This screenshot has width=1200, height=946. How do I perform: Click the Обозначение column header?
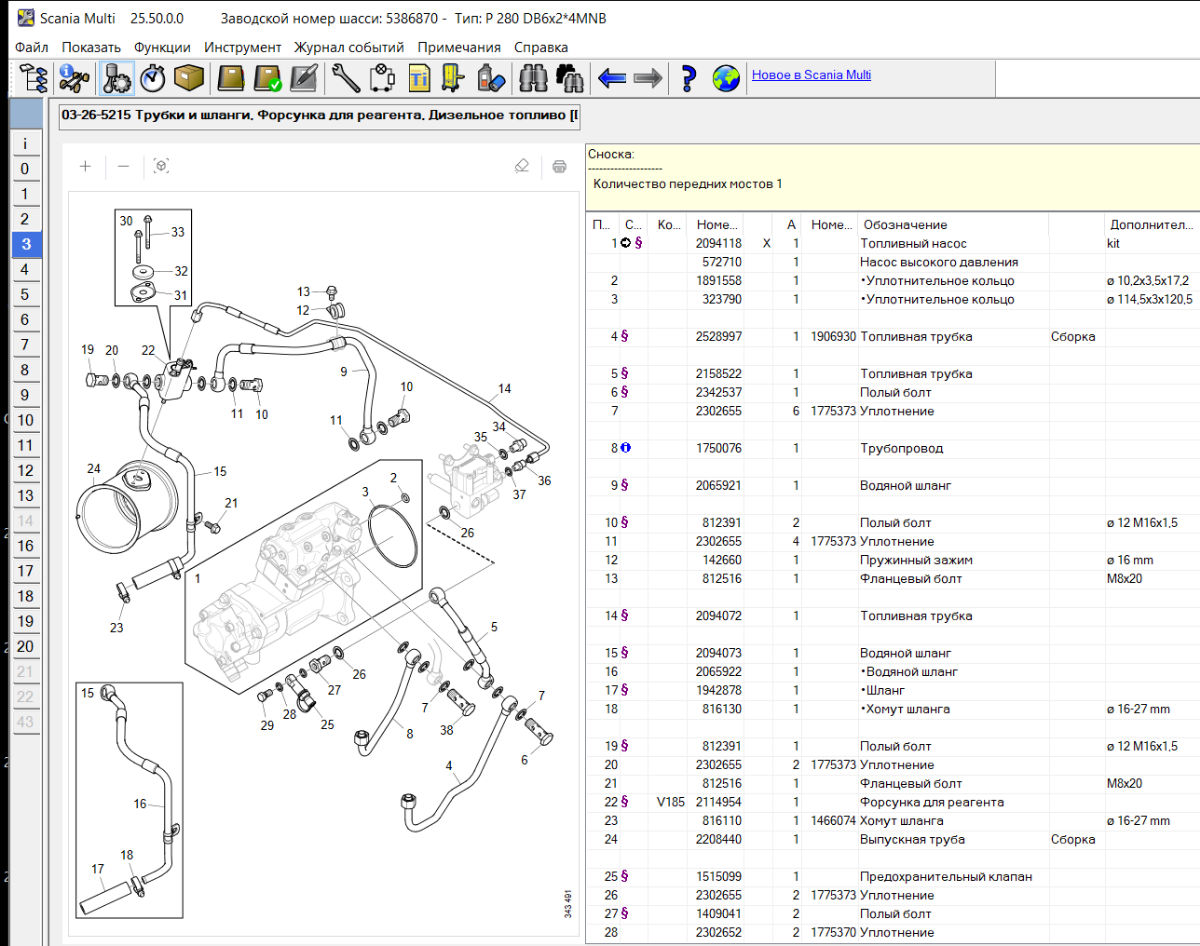point(953,224)
